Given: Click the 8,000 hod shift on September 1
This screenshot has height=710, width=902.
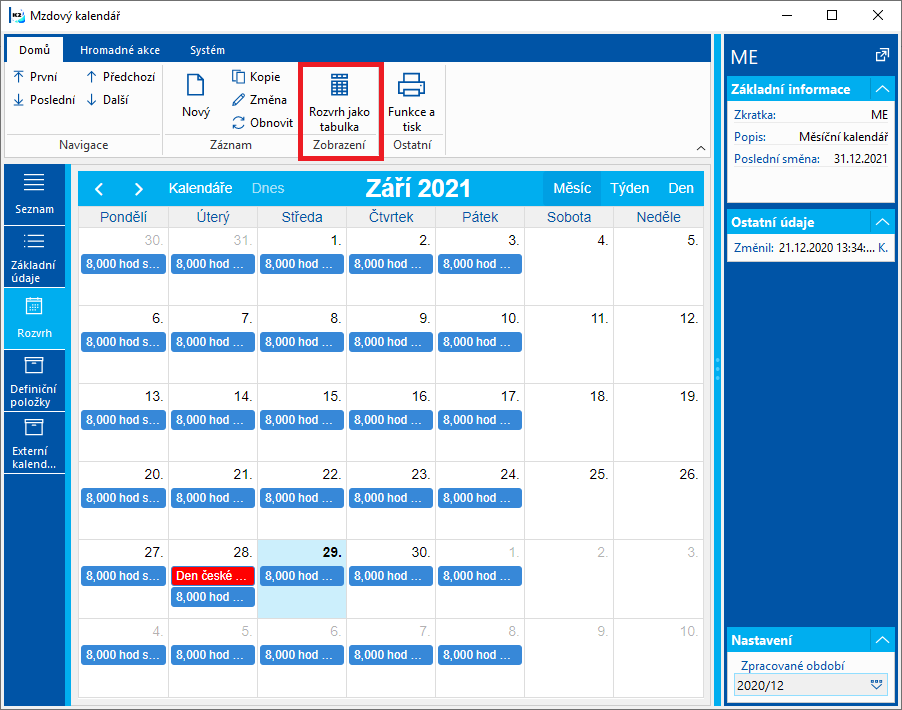Looking at the screenshot, I should click(302, 264).
